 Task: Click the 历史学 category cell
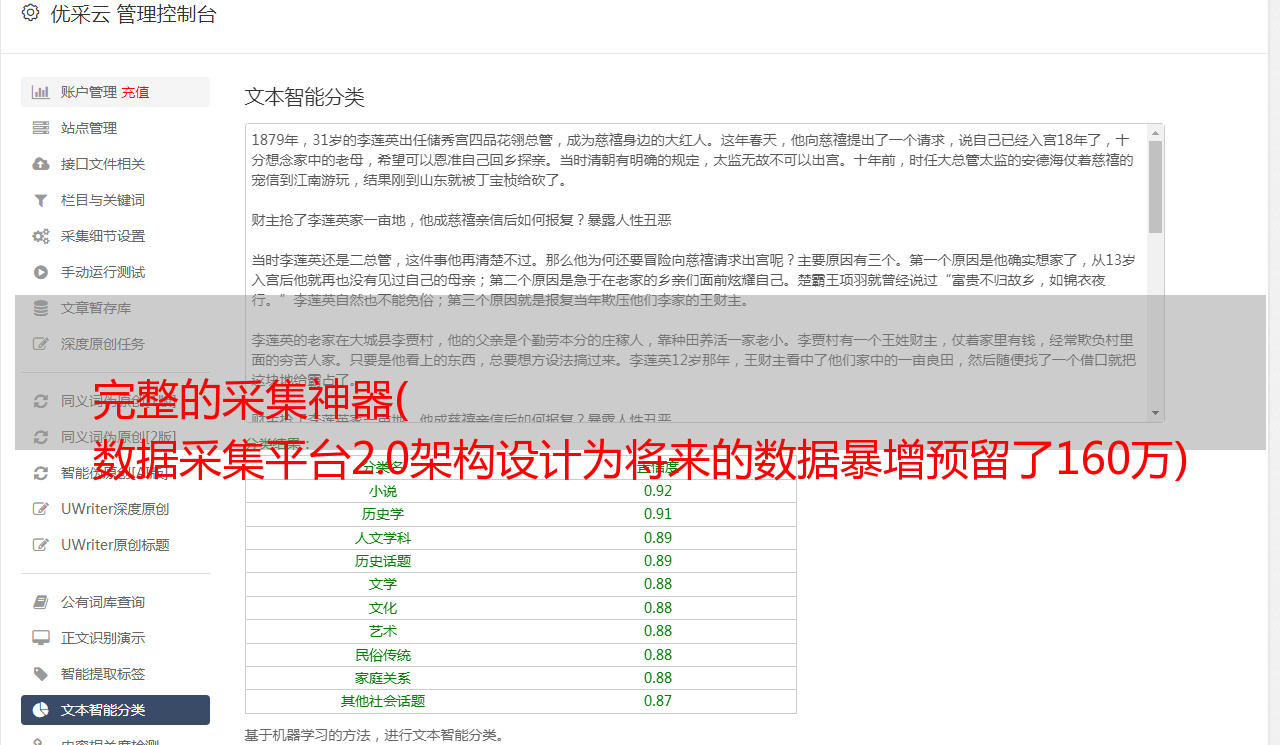[x=382, y=514]
